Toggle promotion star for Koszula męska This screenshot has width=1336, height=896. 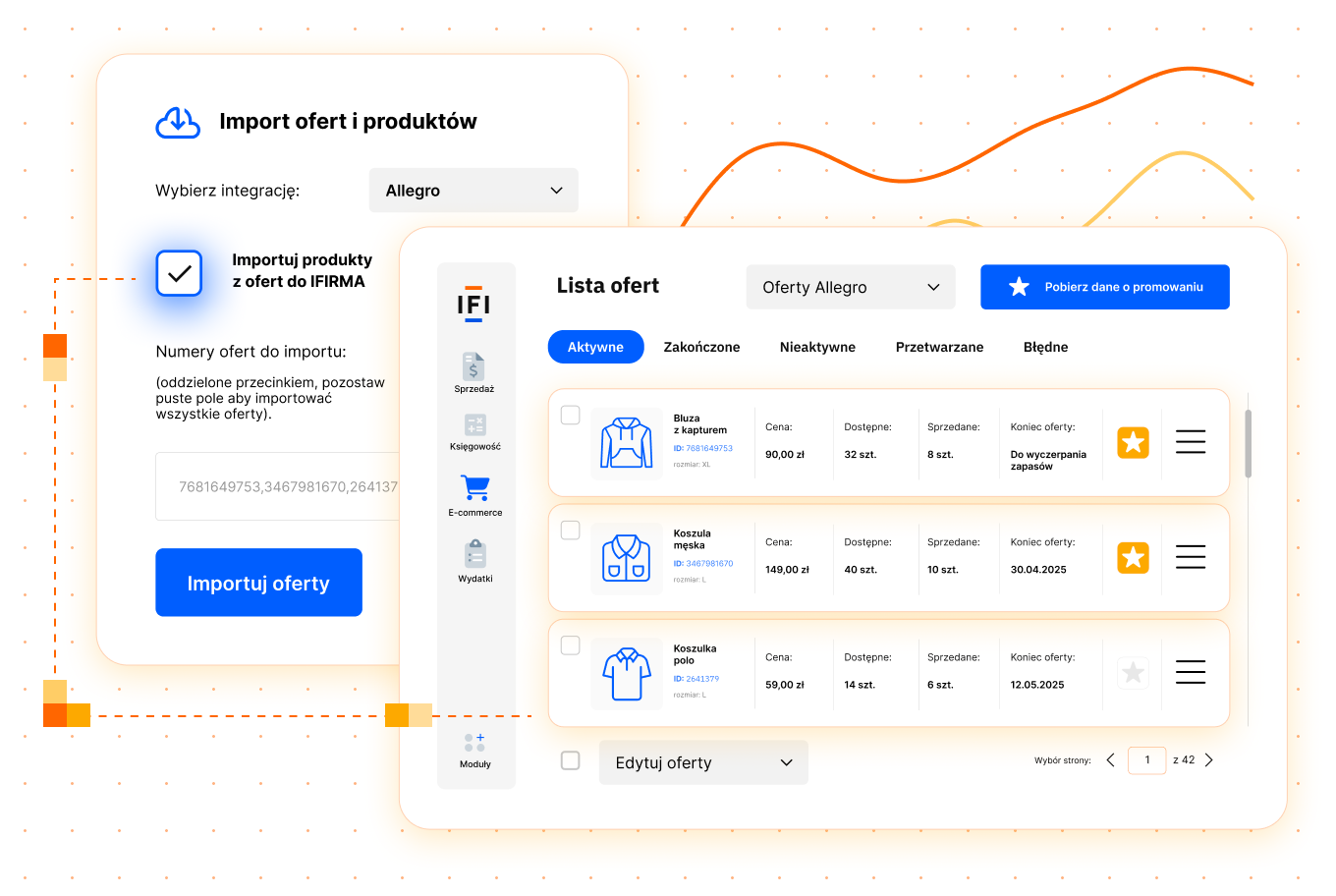click(1133, 558)
